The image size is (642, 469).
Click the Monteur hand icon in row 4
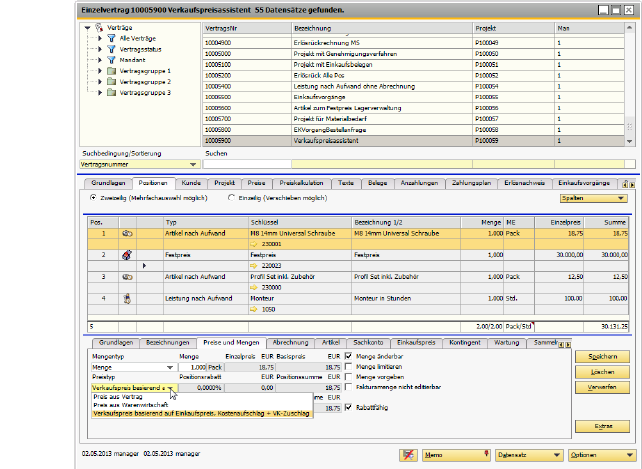(x=128, y=297)
